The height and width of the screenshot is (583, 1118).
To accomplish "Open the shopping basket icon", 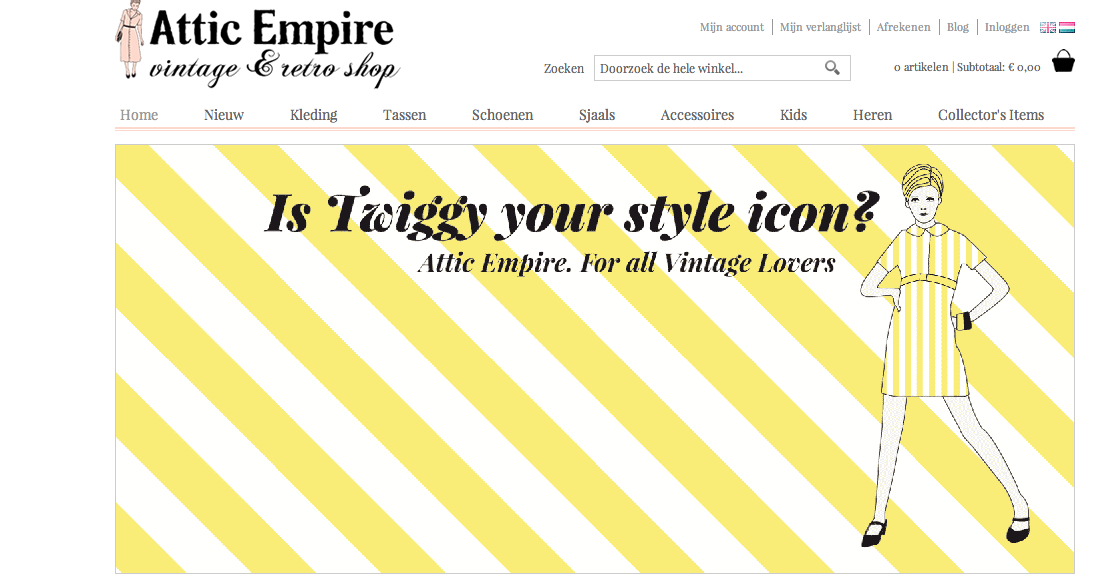I will (1063, 61).
